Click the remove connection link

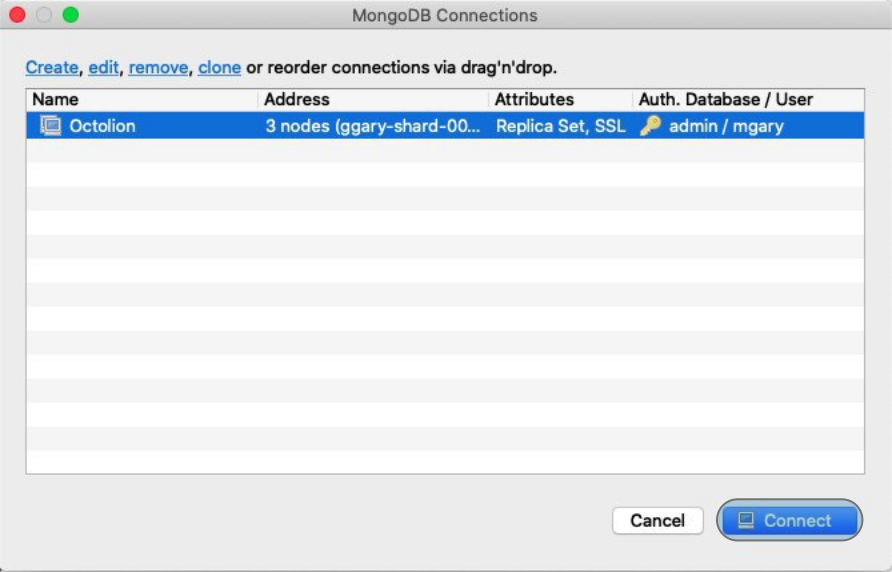(x=158, y=67)
